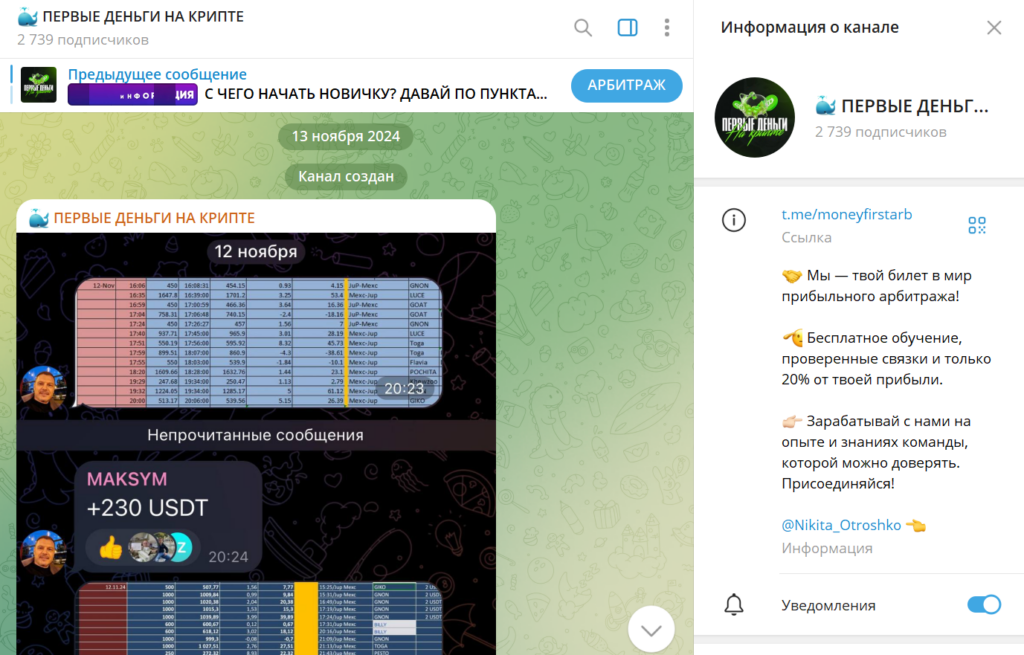Toggle the Уведомления notifications switch
This screenshot has width=1024, height=655.
[984, 605]
